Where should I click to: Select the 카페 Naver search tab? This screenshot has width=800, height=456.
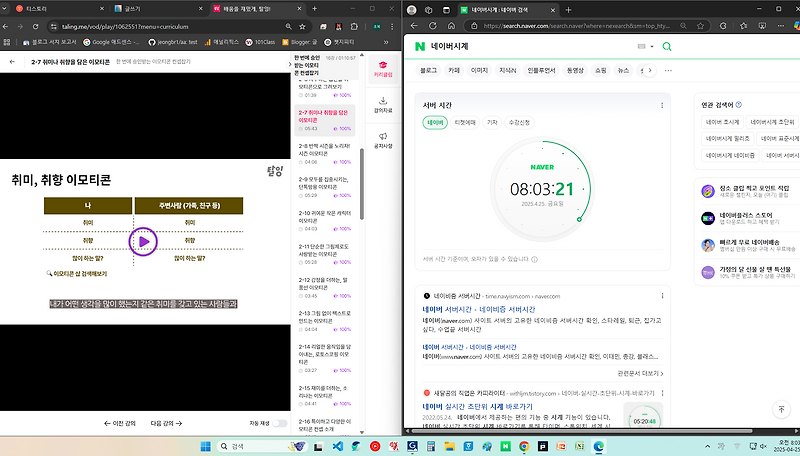454,70
